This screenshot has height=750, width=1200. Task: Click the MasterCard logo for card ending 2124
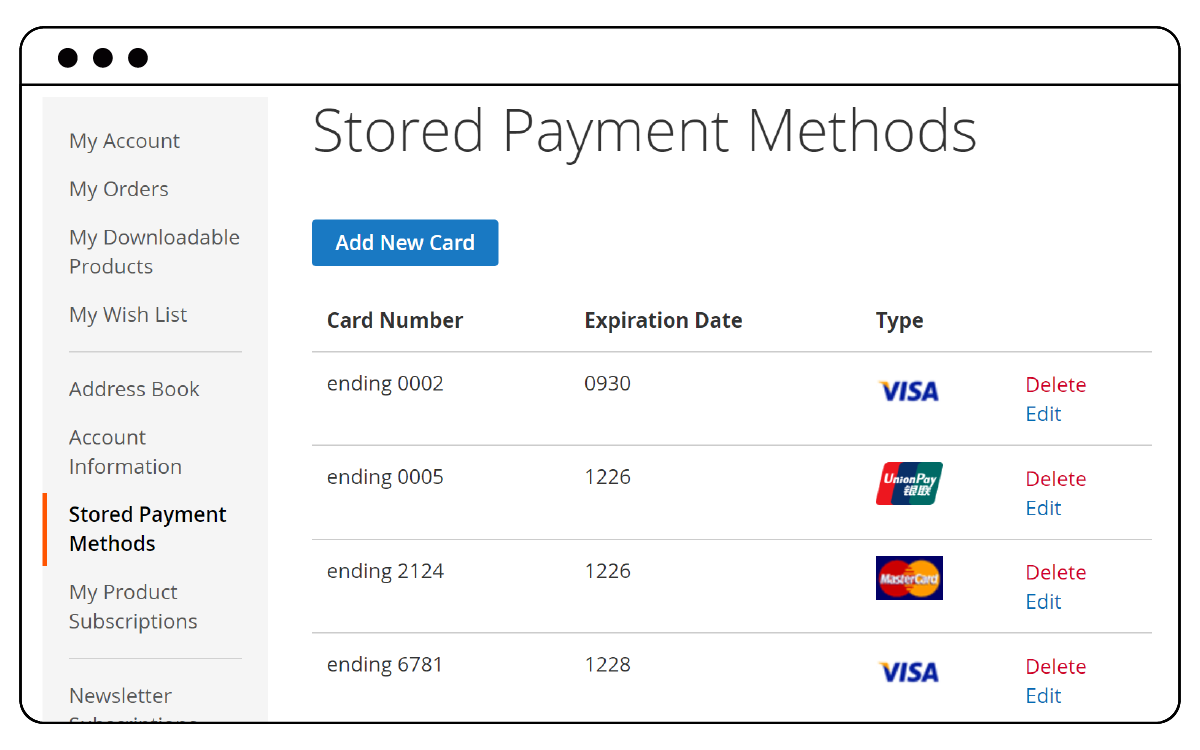tap(909, 578)
